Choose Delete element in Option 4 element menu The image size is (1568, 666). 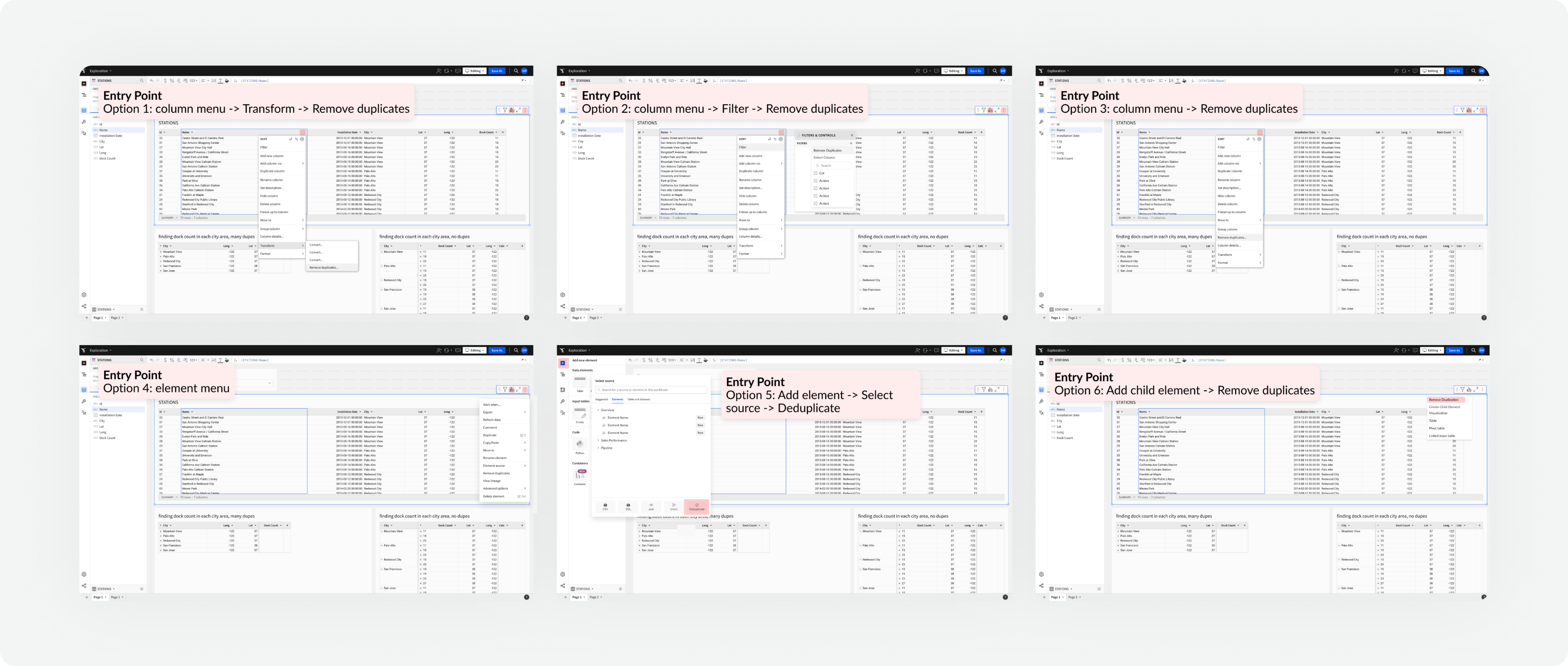tap(504, 496)
